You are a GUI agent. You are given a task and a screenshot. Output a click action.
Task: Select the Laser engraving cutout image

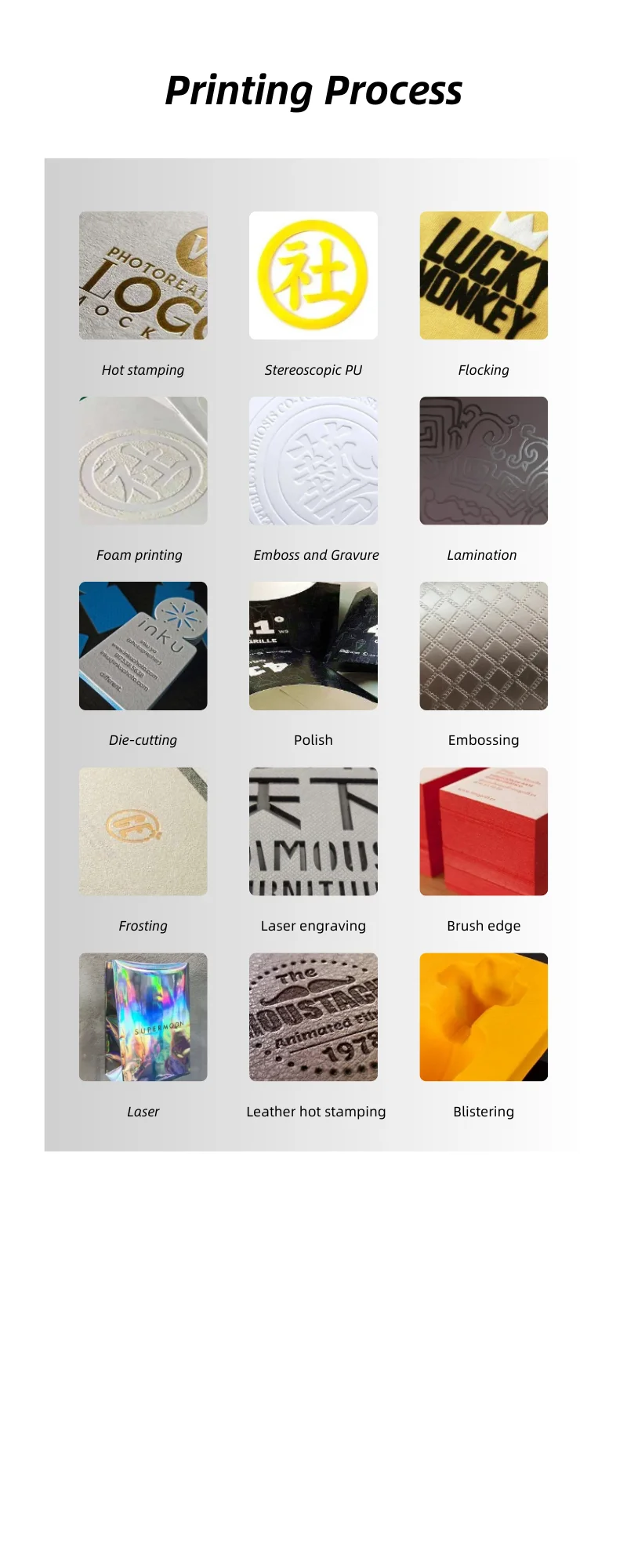(x=313, y=832)
